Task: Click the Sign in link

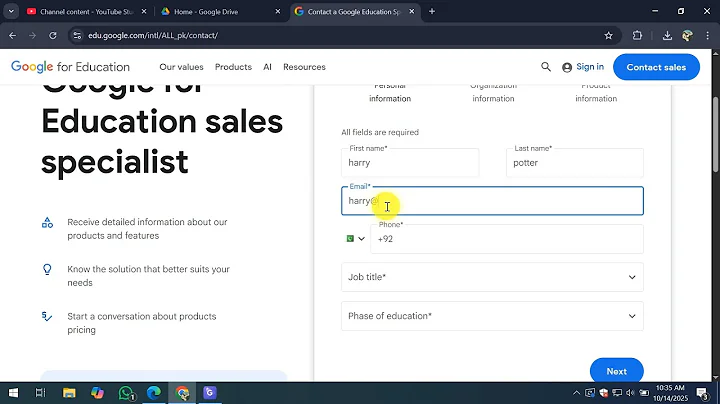Action: tap(583, 67)
